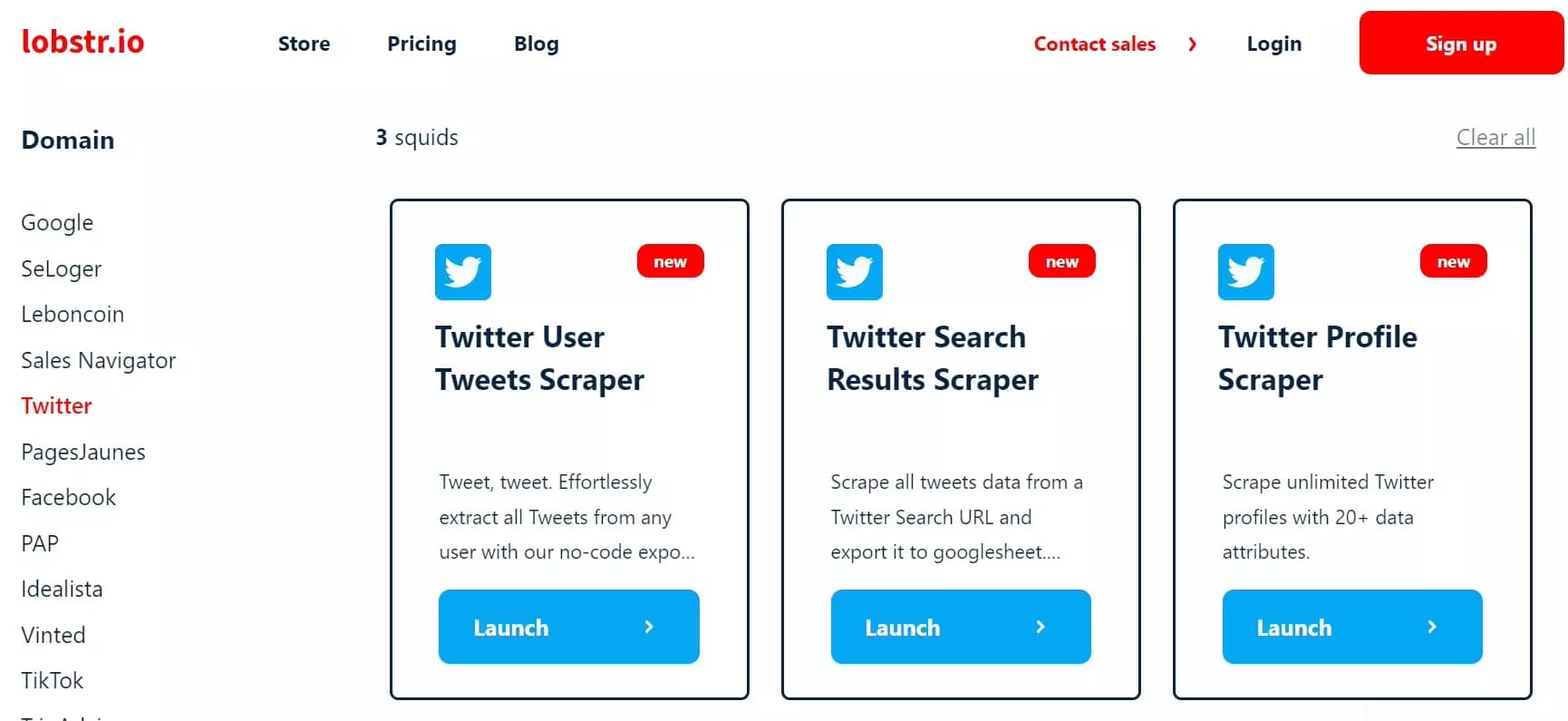Image resolution: width=1568 pixels, height=721 pixels.
Task: Click Twitter icon on Profile Scraper card
Action: tap(1246, 272)
